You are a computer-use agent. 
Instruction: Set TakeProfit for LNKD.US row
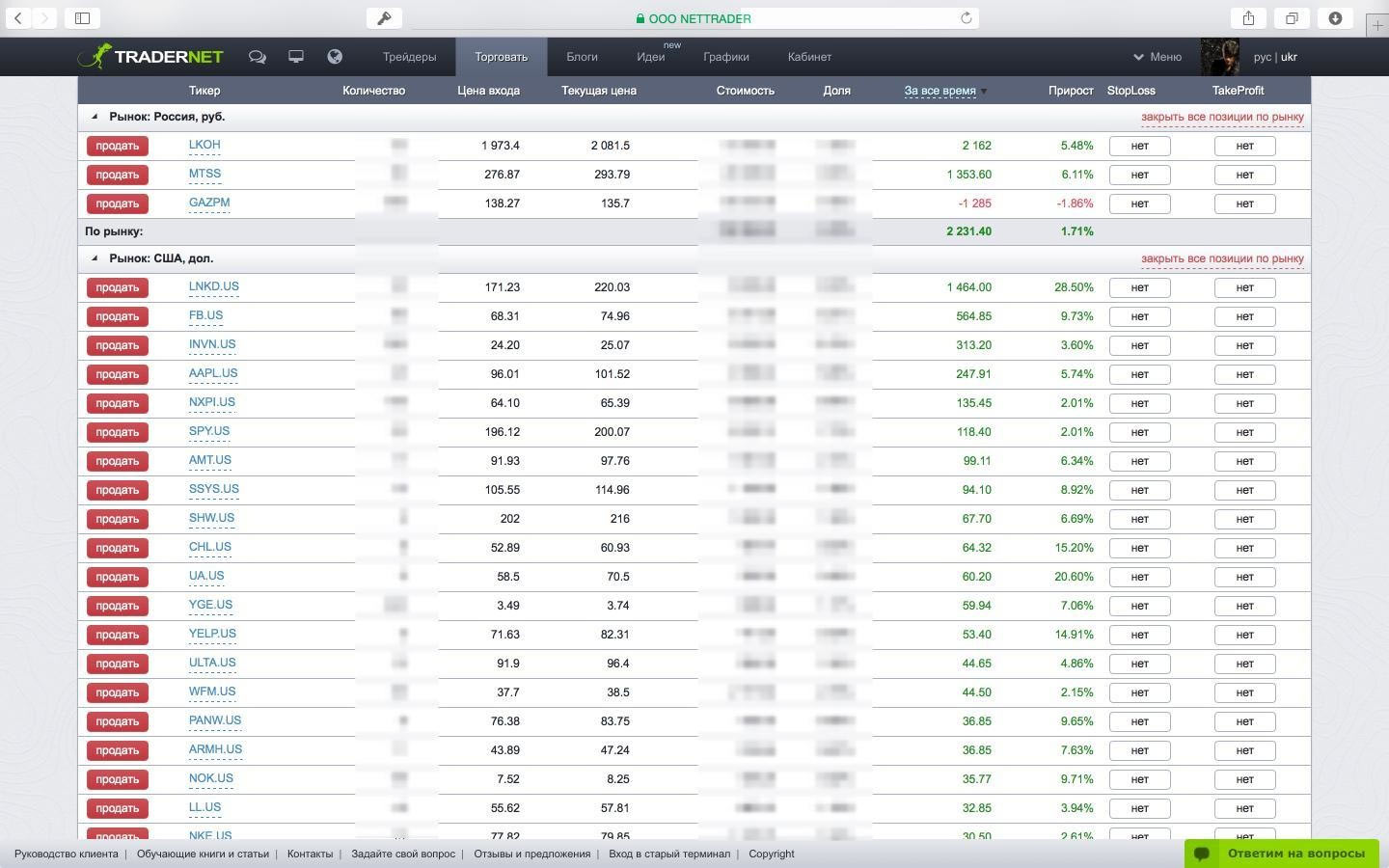point(1244,287)
